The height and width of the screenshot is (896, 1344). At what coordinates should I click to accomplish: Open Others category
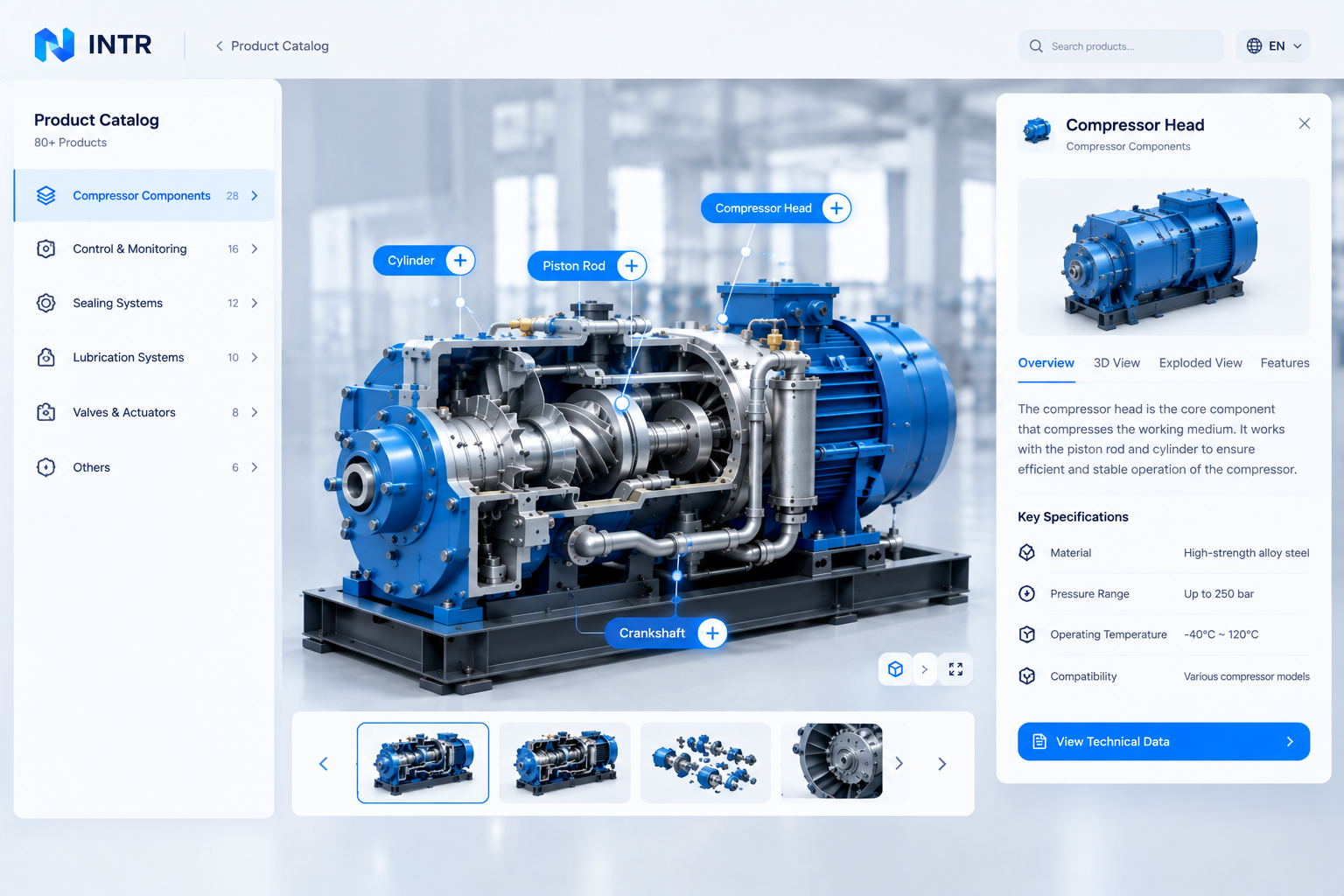click(144, 467)
